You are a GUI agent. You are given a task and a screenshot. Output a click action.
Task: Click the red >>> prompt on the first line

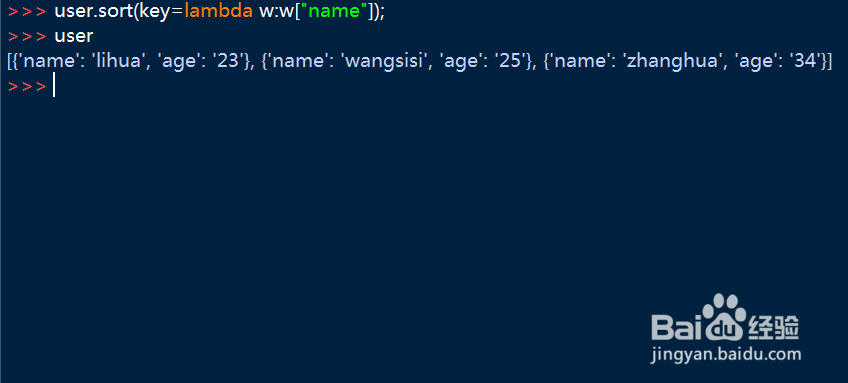pos(27,11)
